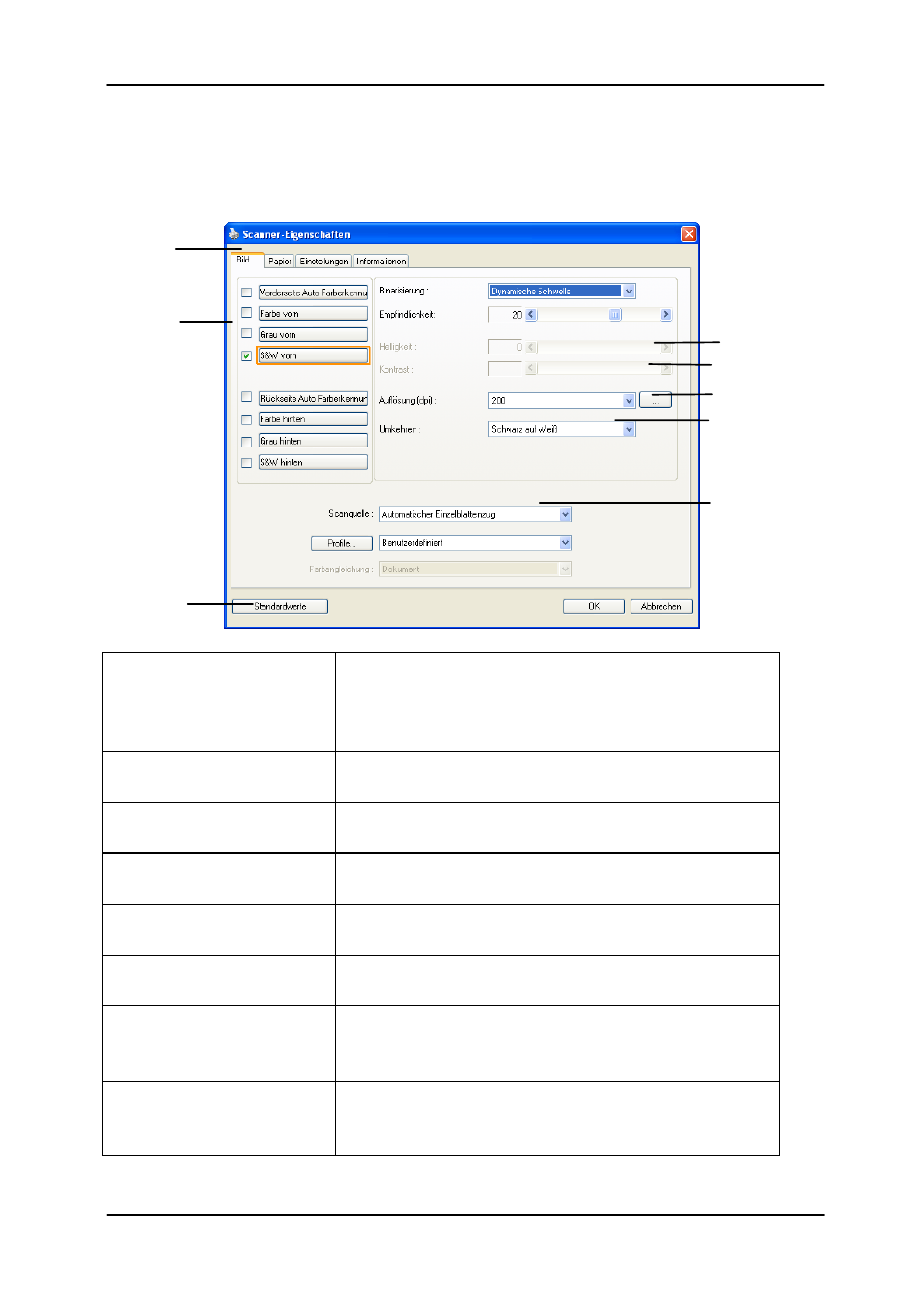Open the Benutzerdefiniert profile dropdown
Screen dimensions: 924x1294
pos(566,543)
